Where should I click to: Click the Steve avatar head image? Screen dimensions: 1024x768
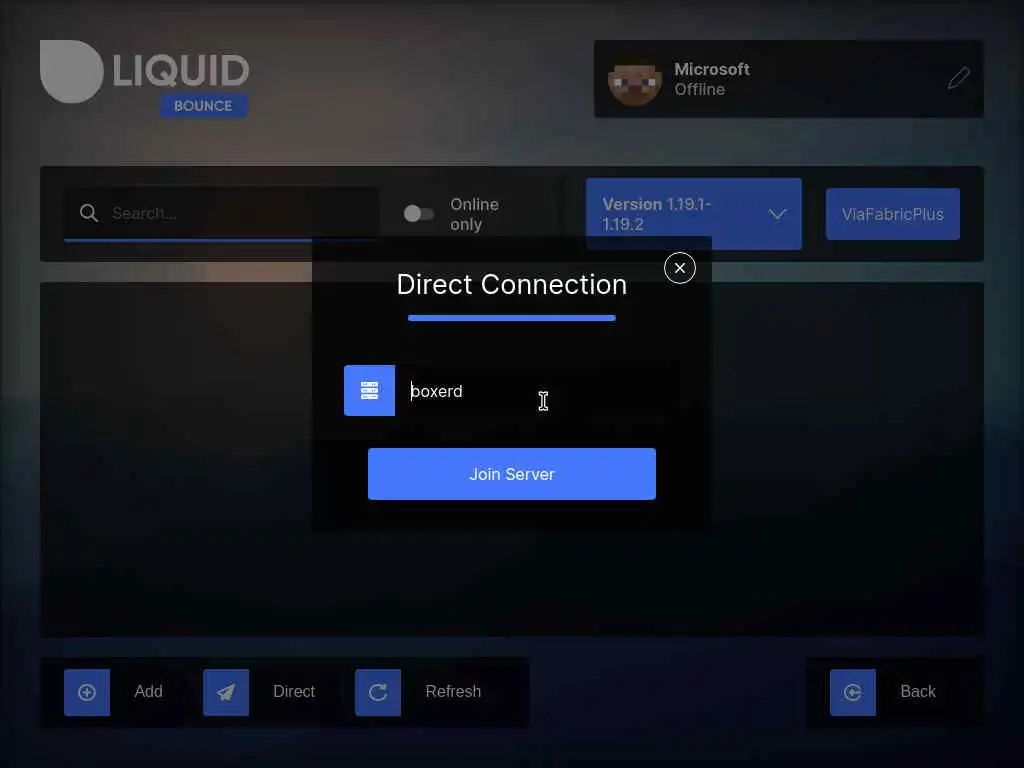point(634,80)
